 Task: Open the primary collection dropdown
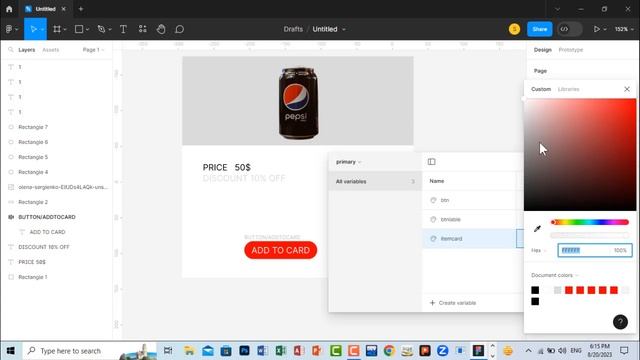point(348,162)
